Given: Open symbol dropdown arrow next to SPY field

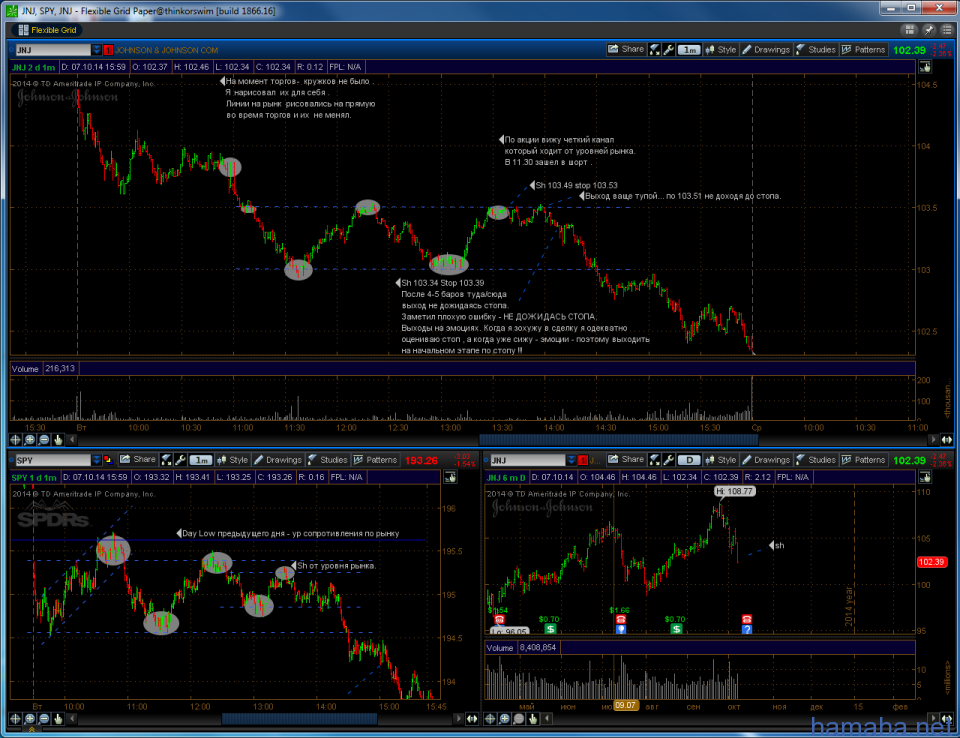Looking at the screenshot, I should 97,460.
